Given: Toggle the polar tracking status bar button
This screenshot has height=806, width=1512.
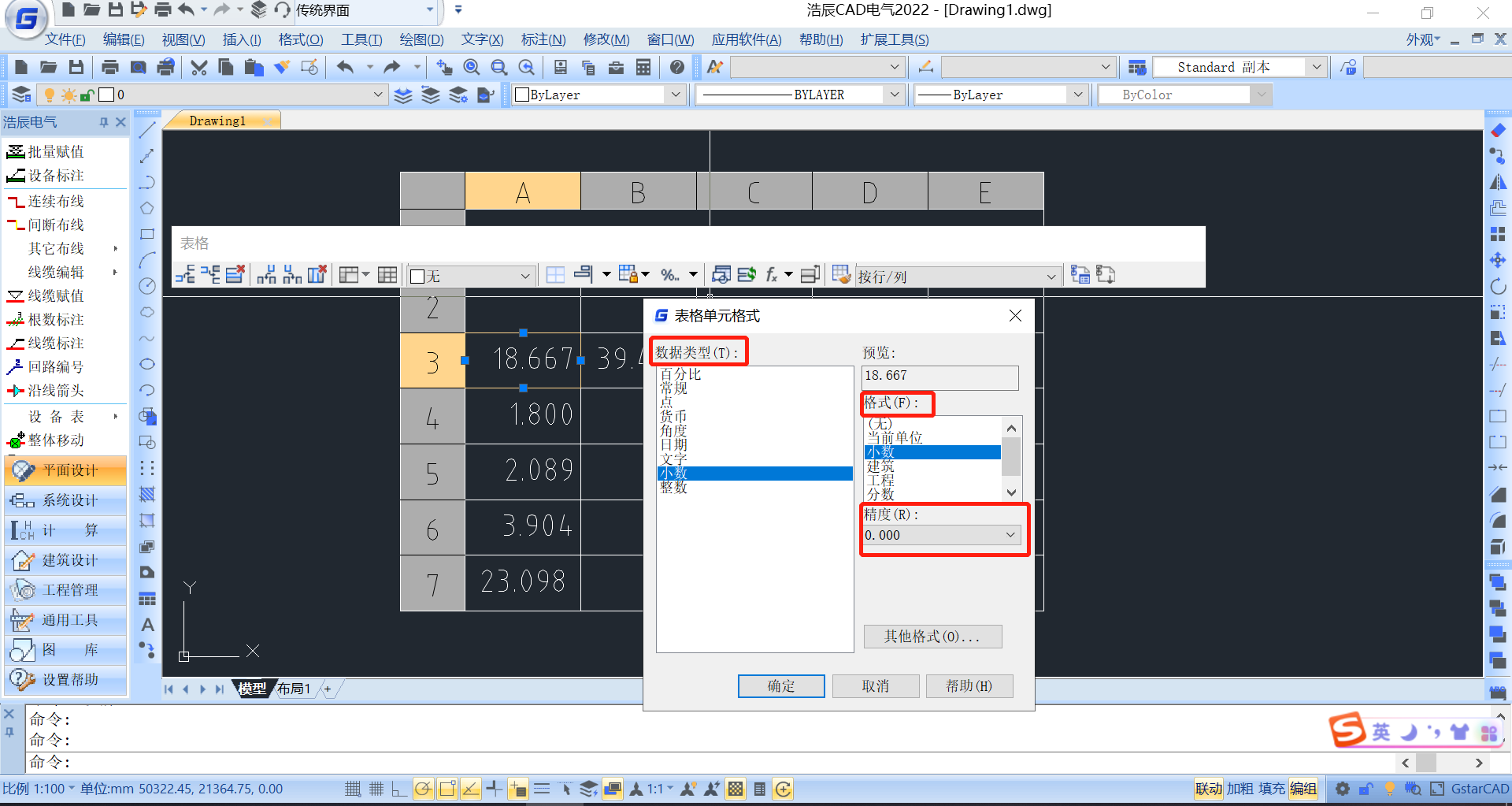Looking at the screenshot, I should (423, 789).
